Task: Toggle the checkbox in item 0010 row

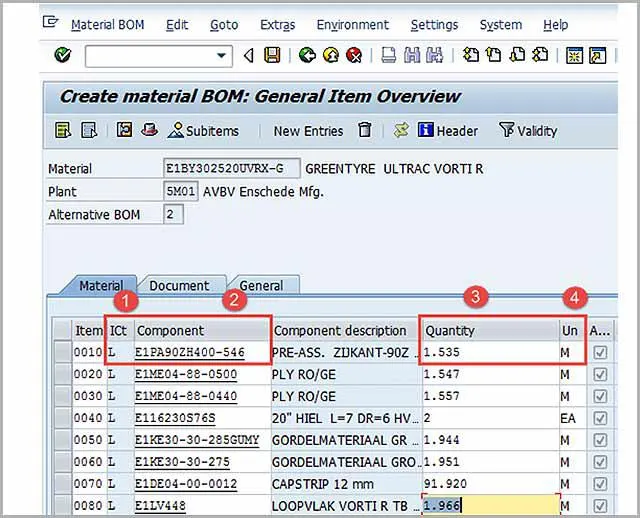Action: point(600,352)
